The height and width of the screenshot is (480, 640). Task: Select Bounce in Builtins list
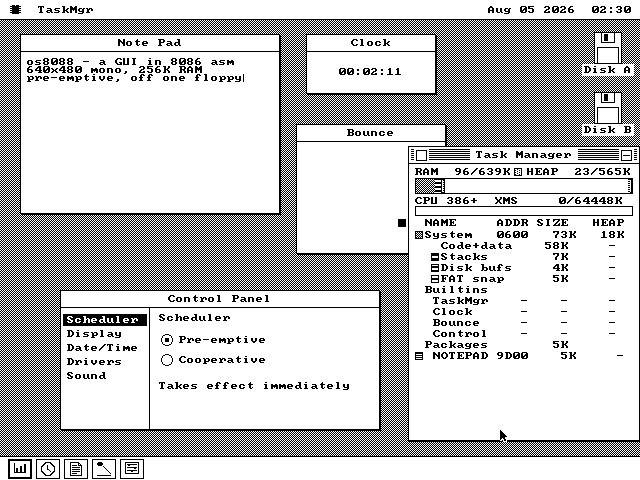[x=524, y=323]
